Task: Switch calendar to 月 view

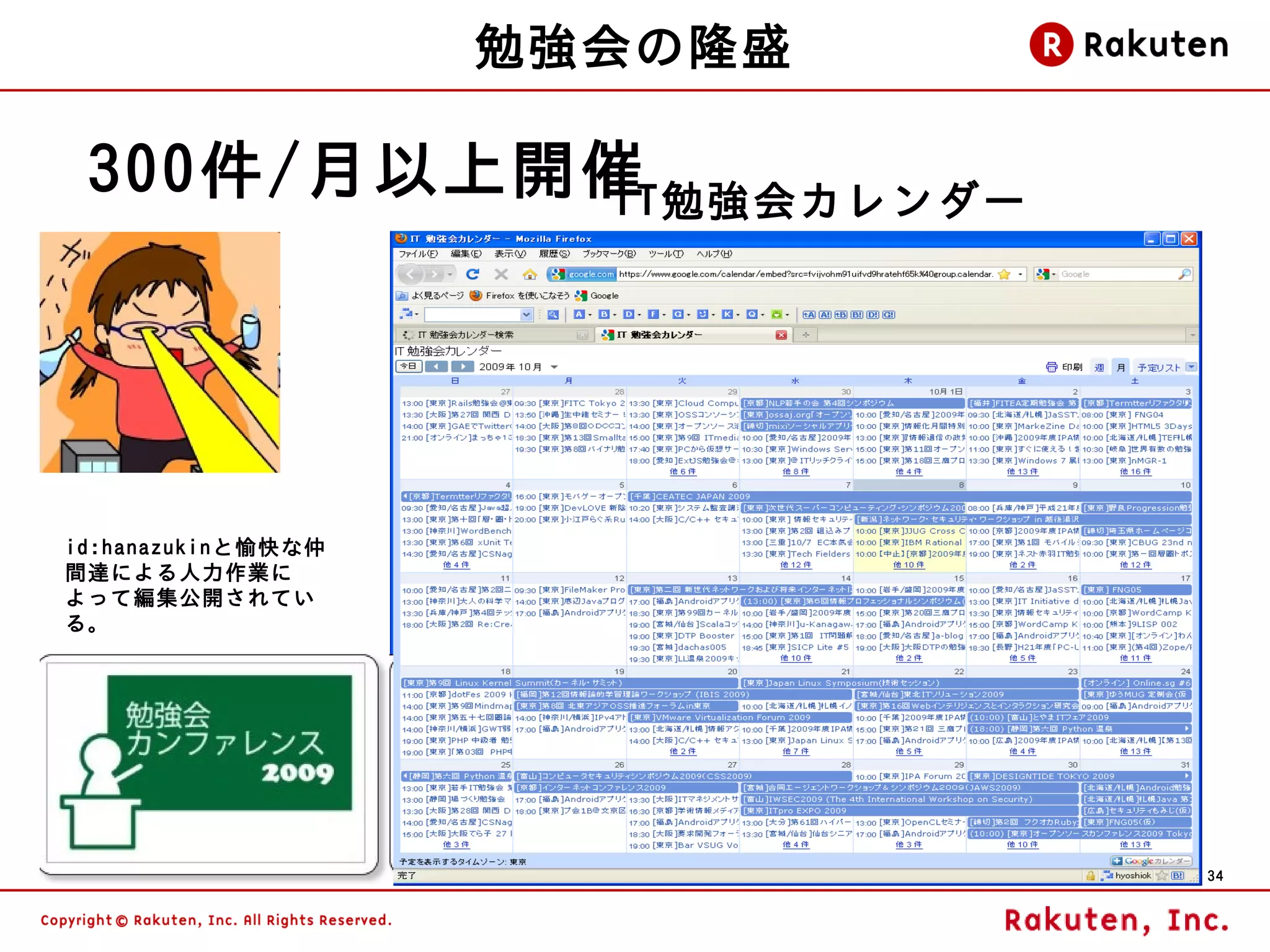Action: (1121, 368)
